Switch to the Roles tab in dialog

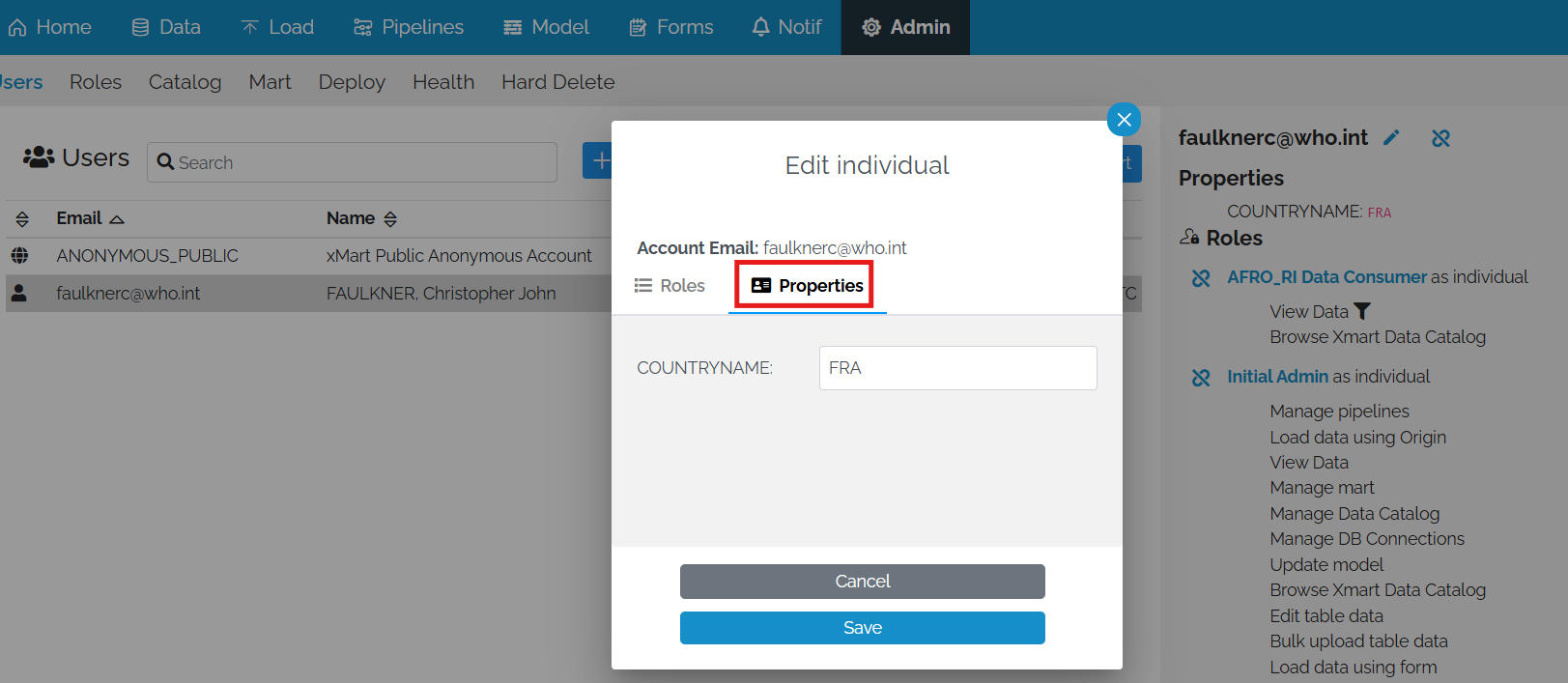pyautogui.click(x=670, y=285)
